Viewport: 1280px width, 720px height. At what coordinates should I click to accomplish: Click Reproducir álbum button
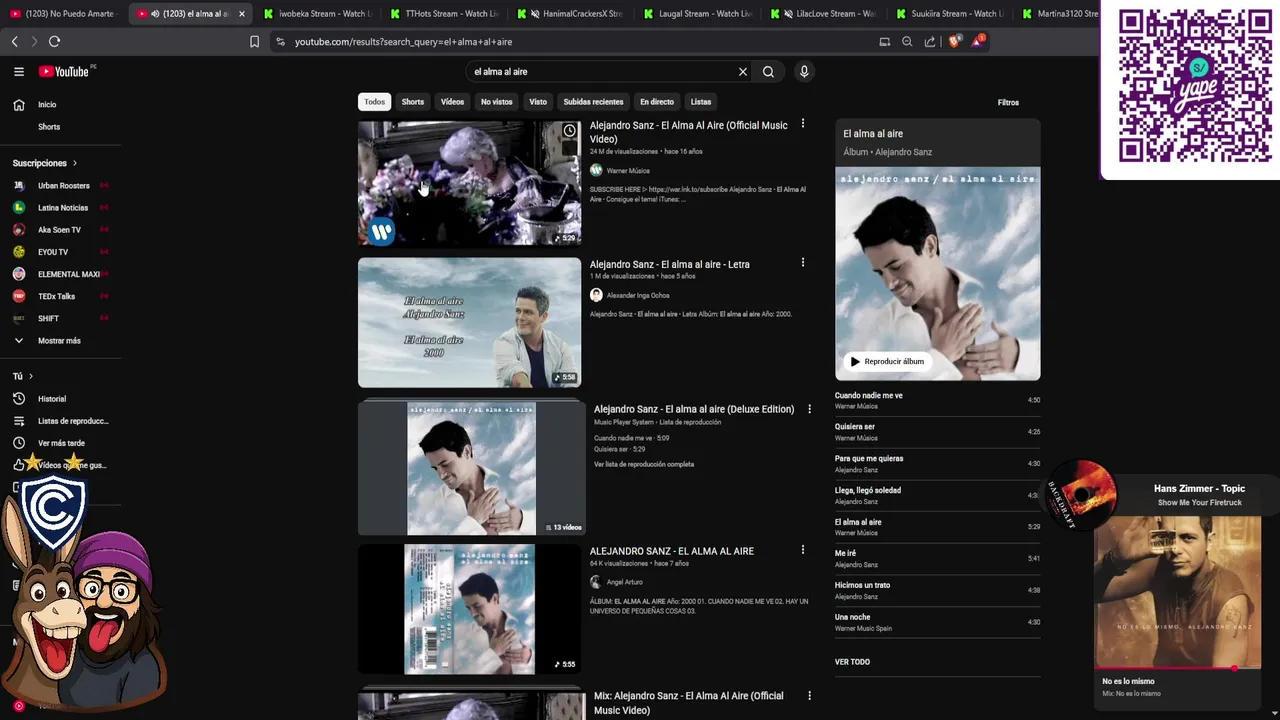pyautogui.click(x=886, y=362)
